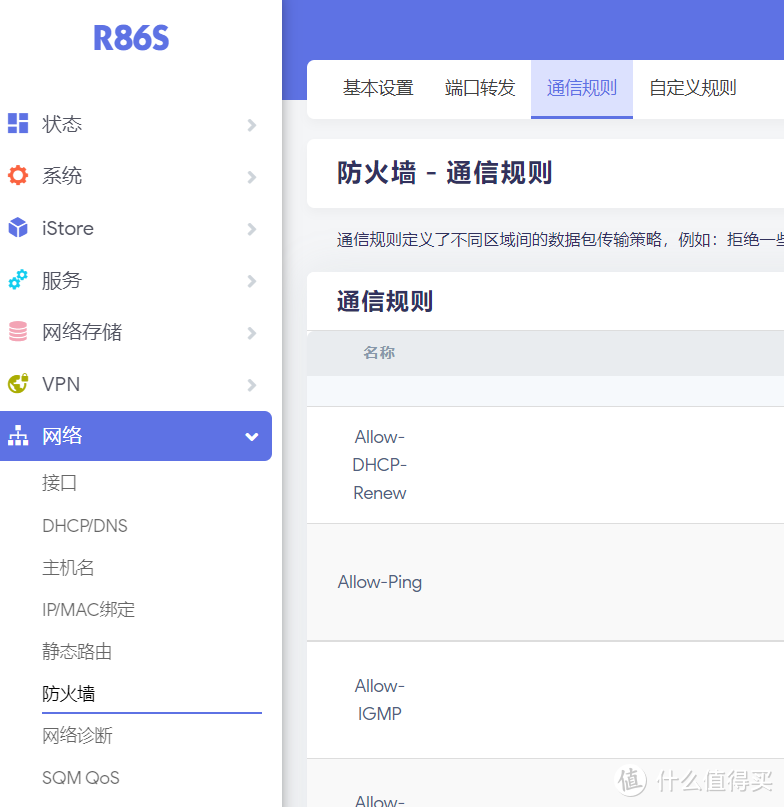Click the 状态 menu label
The height and width of the screenshot is (807, 784).
point(62,124)
